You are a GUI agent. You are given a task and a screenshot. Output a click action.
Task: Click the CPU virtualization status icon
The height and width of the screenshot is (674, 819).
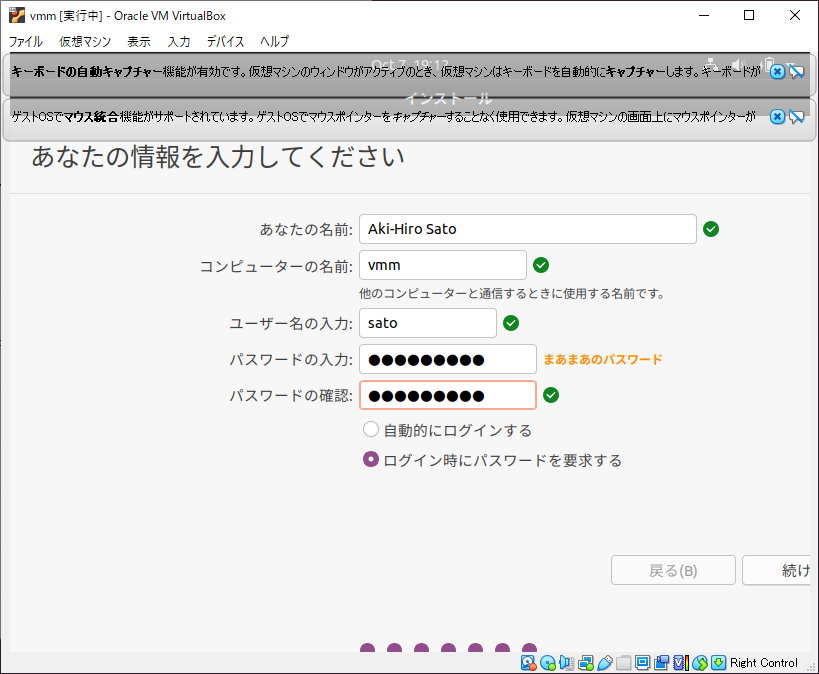[681, 663]
